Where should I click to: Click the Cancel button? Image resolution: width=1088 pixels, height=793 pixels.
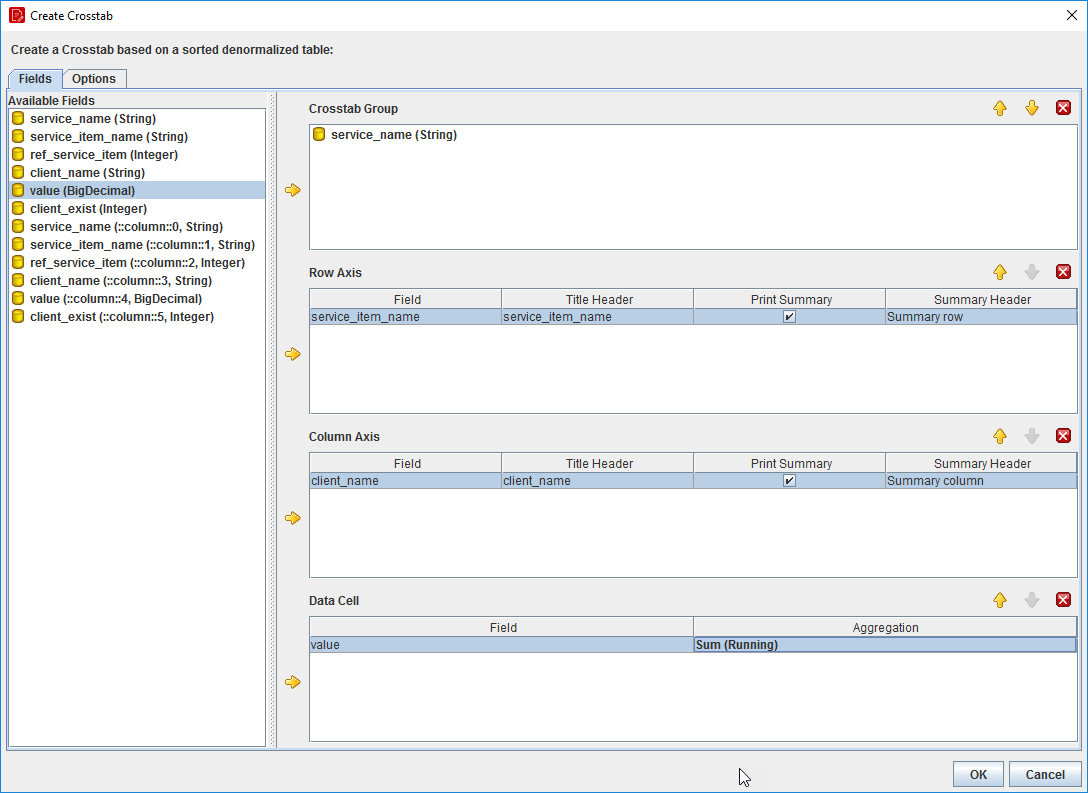(1045, 774)
